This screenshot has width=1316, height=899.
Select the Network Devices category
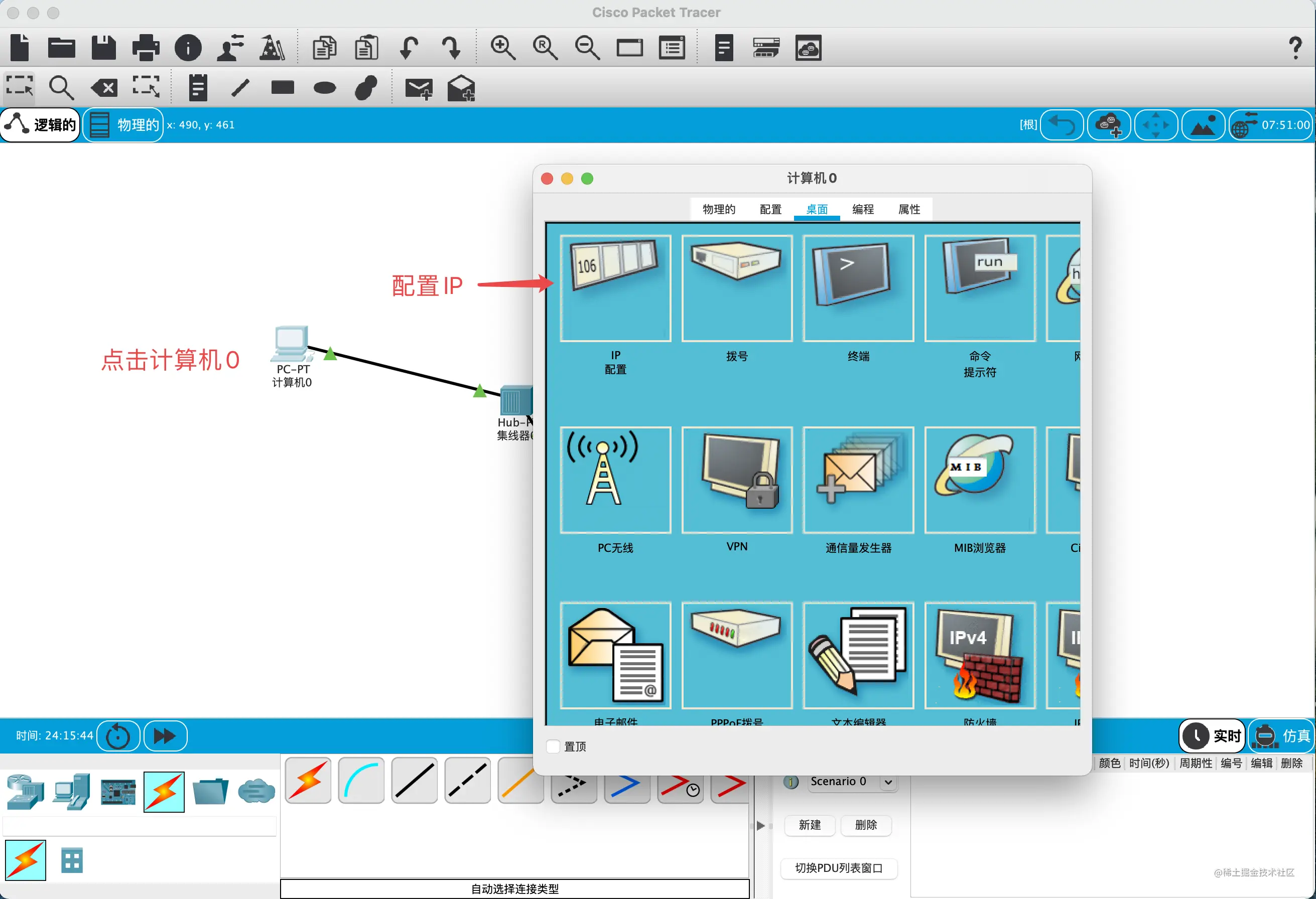point(26,792)
